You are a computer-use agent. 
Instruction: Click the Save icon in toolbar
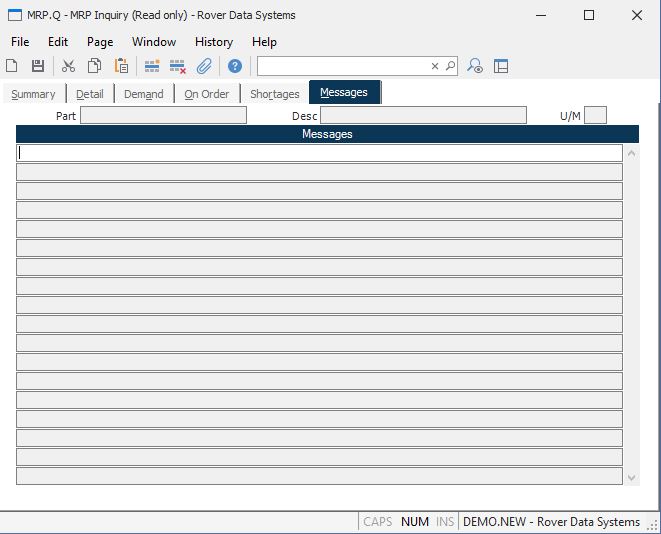tap(38, 66)
